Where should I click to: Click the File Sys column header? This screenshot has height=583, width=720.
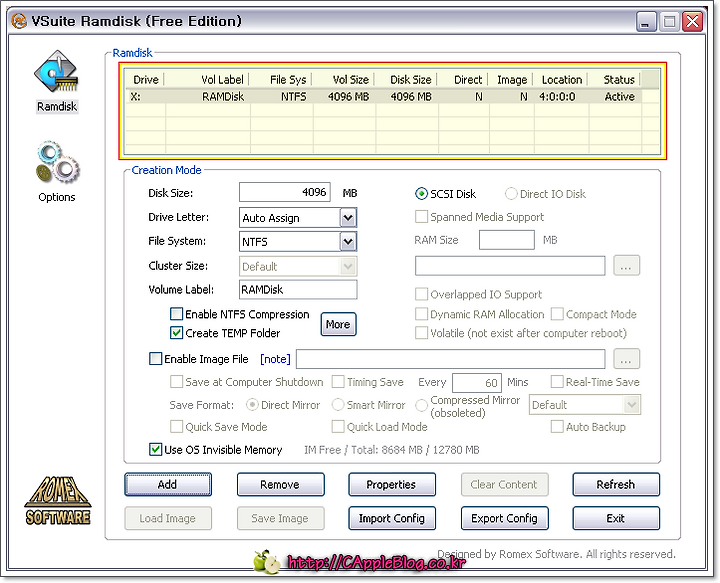[281, 79]
